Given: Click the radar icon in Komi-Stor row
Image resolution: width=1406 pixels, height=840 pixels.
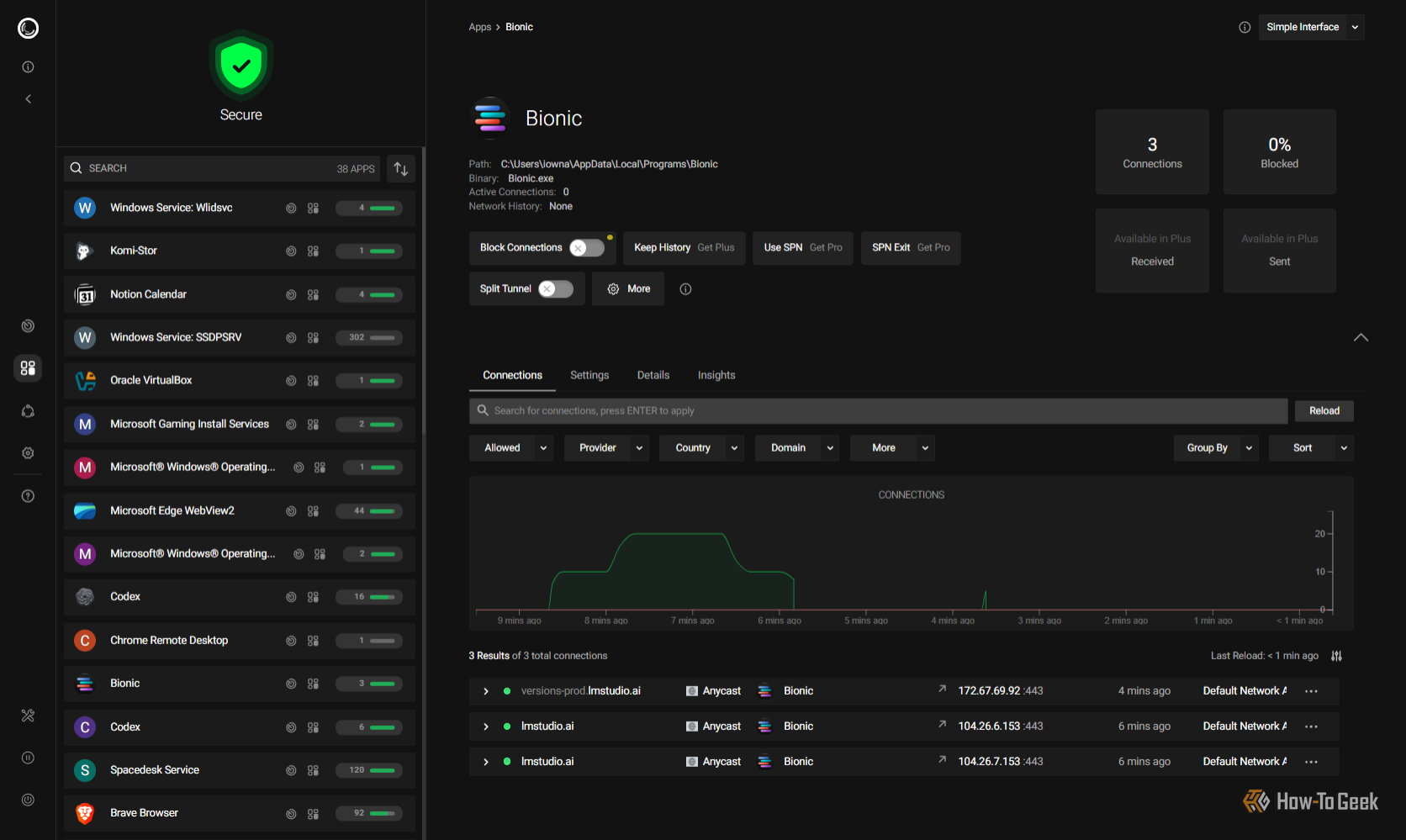Looking at the screenshot, I should (291, 251).
